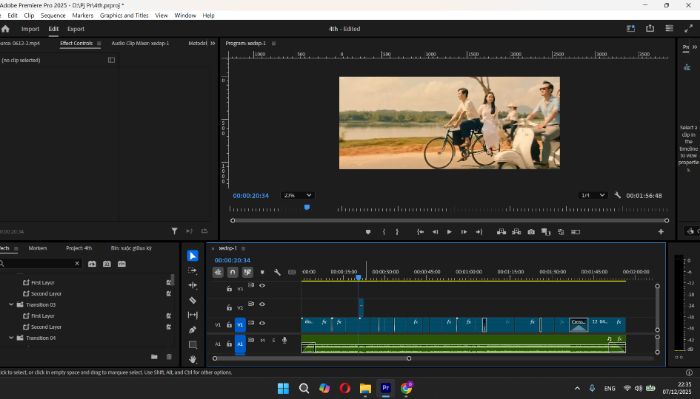Select the Rectangle tool
The image size is (700, 399).
click(192, 345)
